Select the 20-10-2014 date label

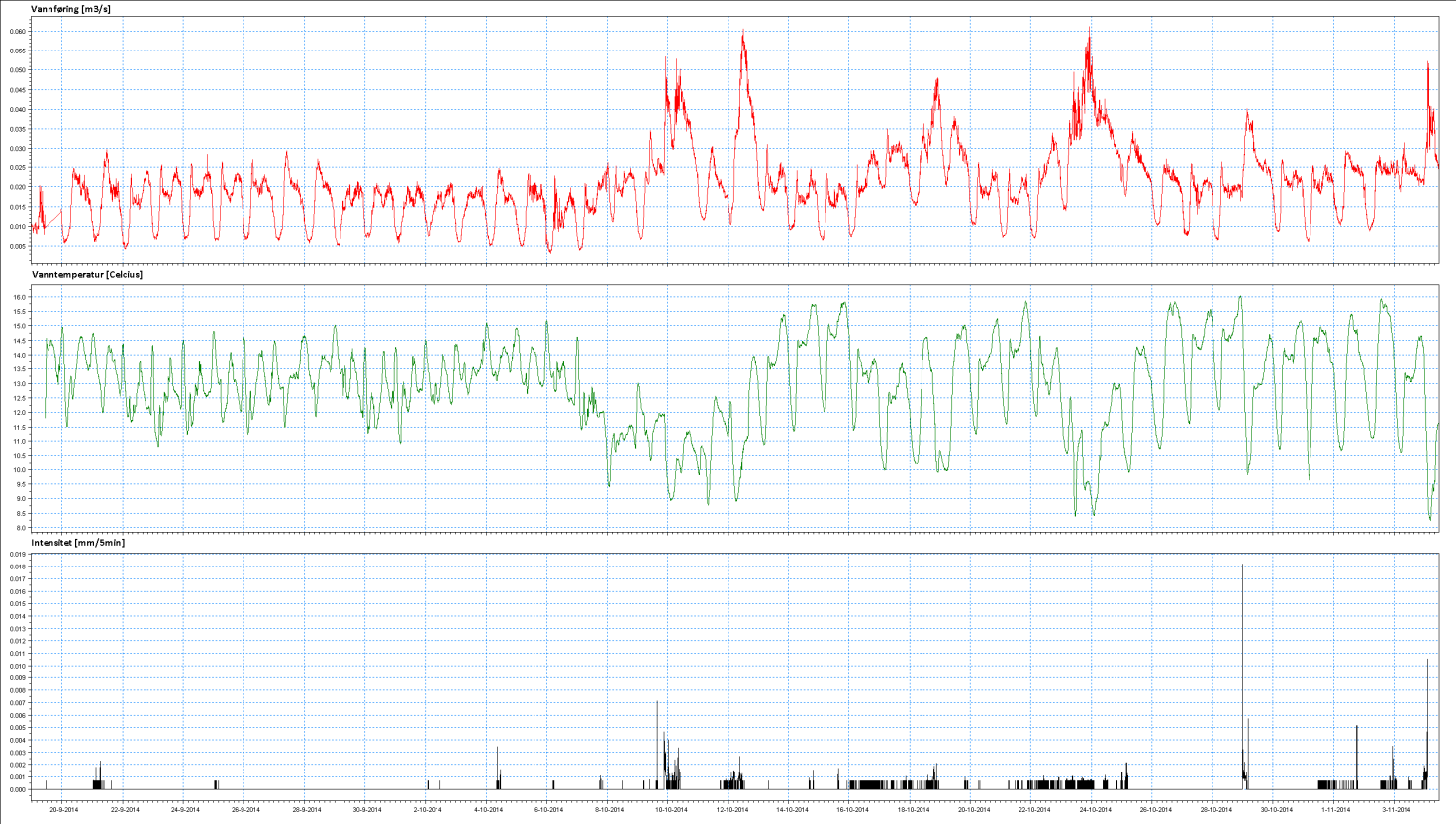point(973,809)
